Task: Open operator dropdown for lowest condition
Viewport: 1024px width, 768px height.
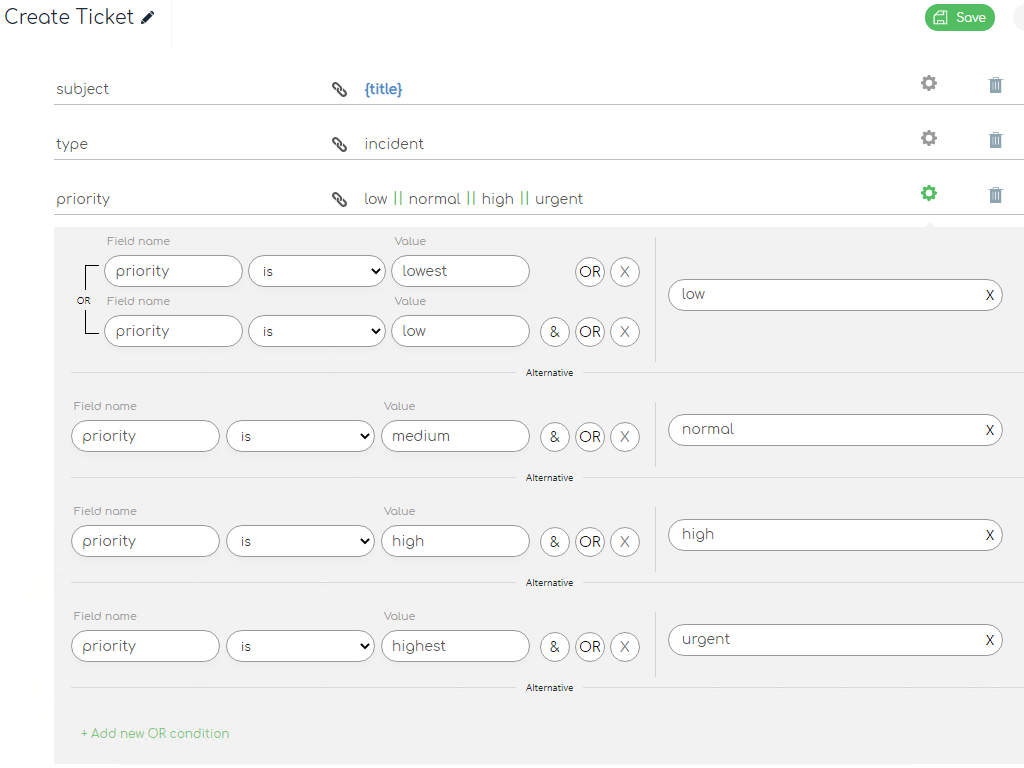Action: [x=316, y=271]
